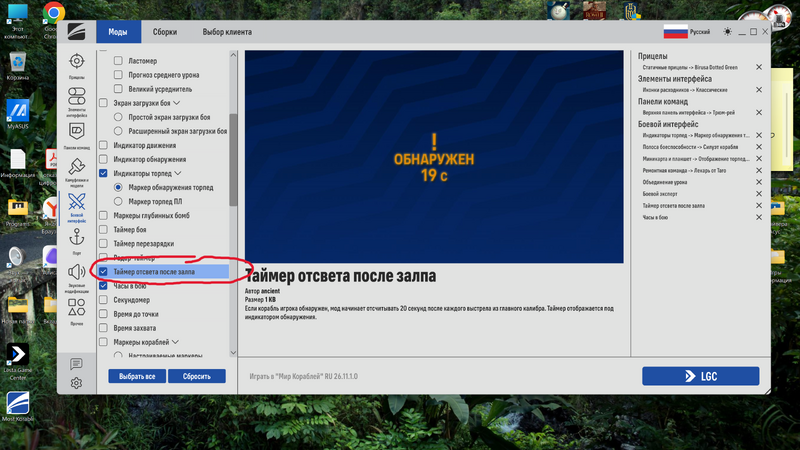
Task: Select Простой экран загрузки боя option
Action: [118, 117]
